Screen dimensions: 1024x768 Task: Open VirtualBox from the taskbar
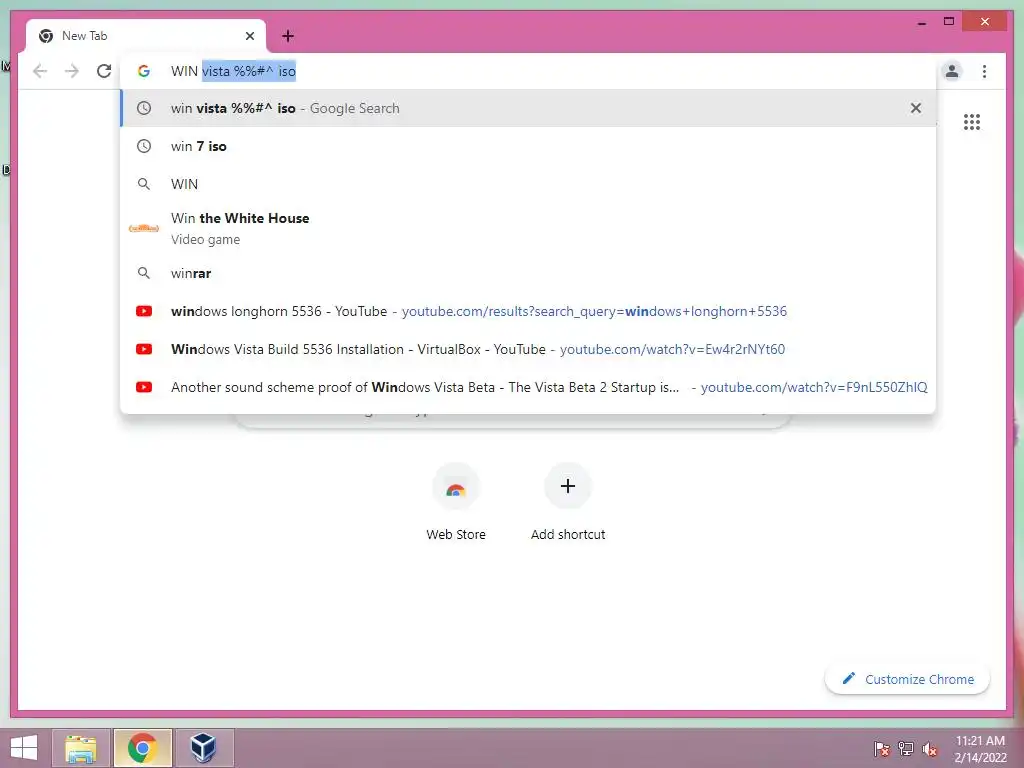(204, 748)
